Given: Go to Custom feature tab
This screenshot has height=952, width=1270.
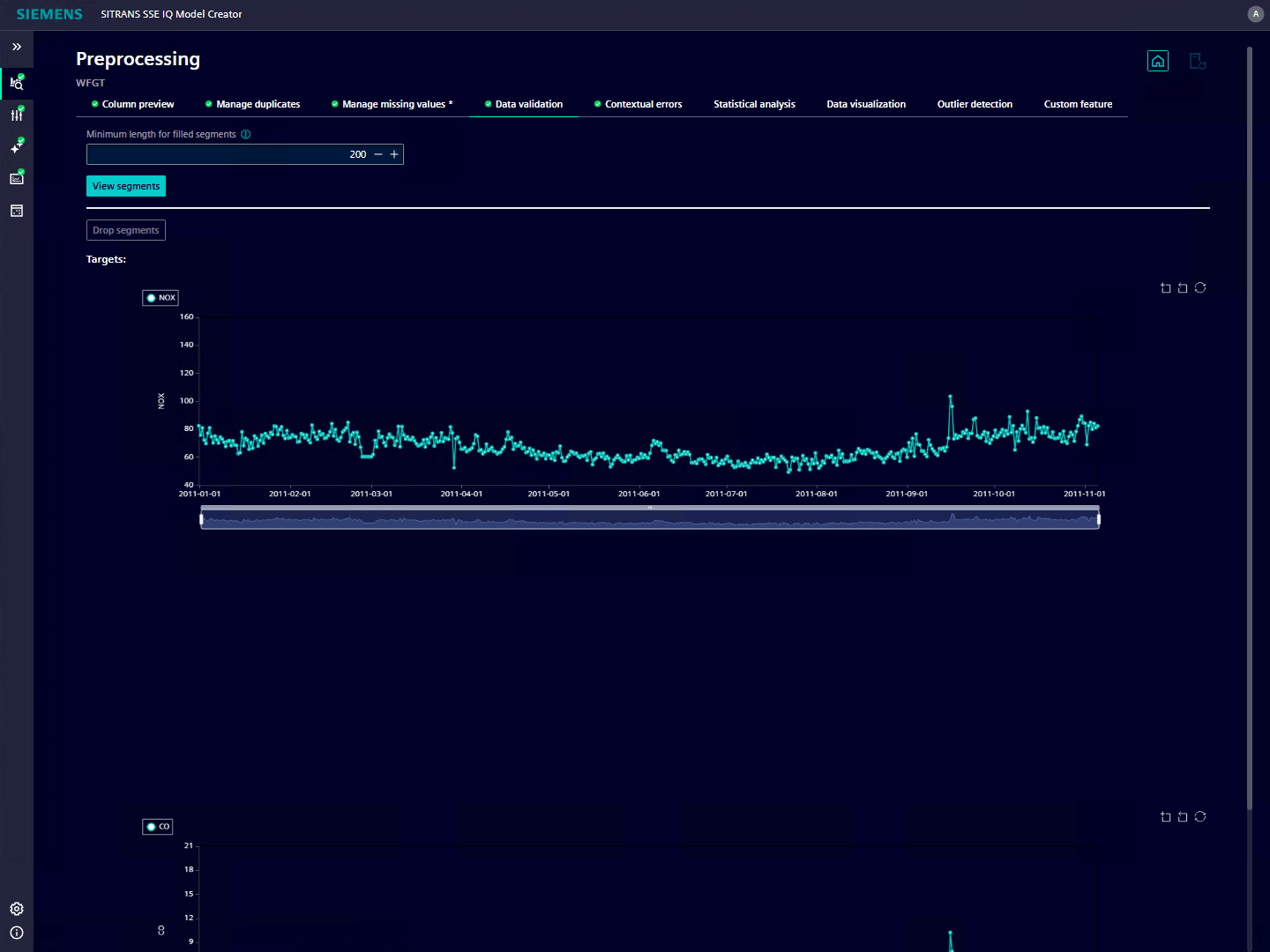Looking at the screenshot, I should pyautogui.click(x=1078, y=104).
